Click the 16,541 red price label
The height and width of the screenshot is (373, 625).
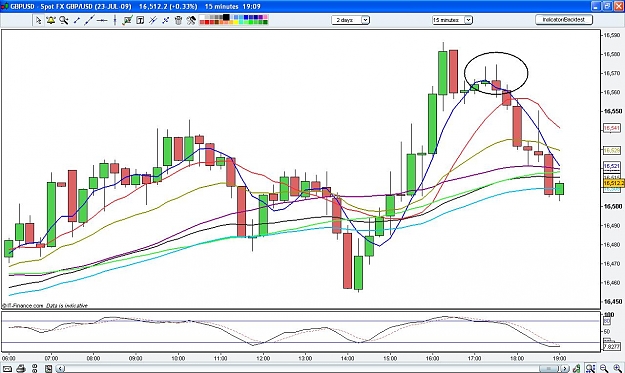point(611,128)
